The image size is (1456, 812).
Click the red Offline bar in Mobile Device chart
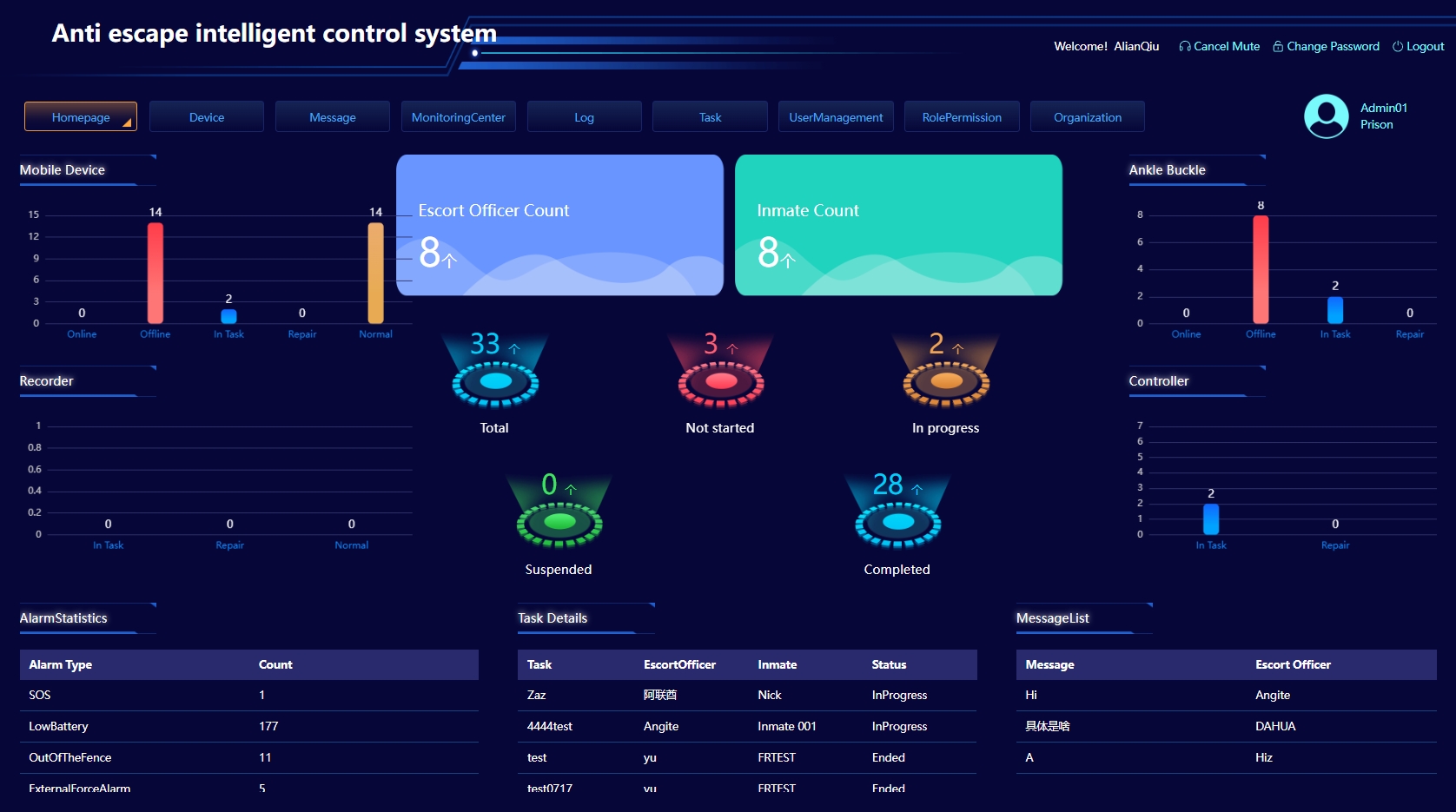pyautogui.click(x=156, y=273)
